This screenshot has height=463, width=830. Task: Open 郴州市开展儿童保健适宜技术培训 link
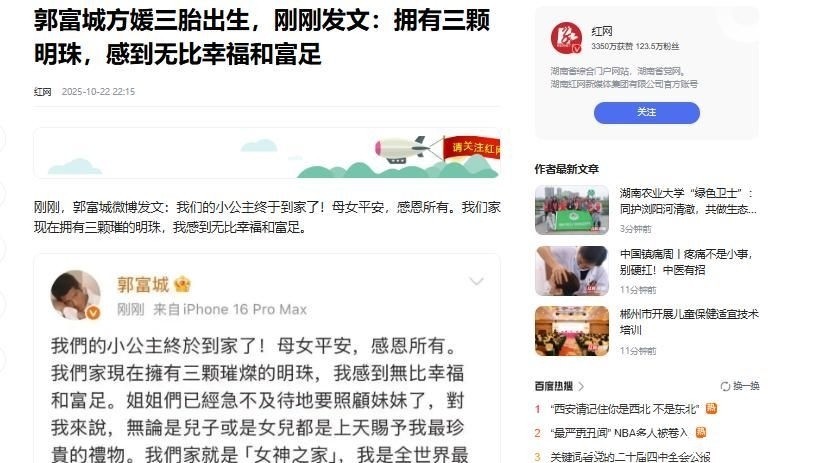click(689, 322)
